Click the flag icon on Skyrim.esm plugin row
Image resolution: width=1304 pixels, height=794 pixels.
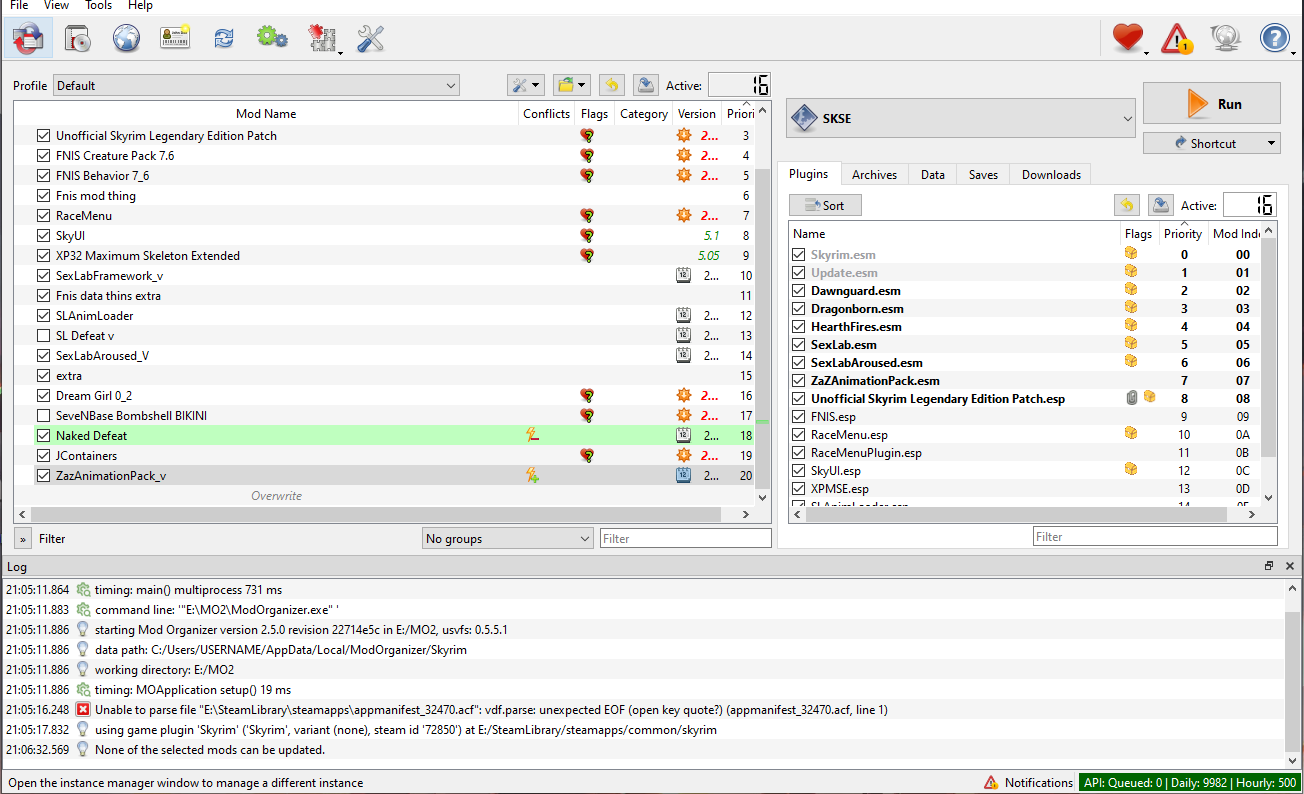pos(1130,254)
